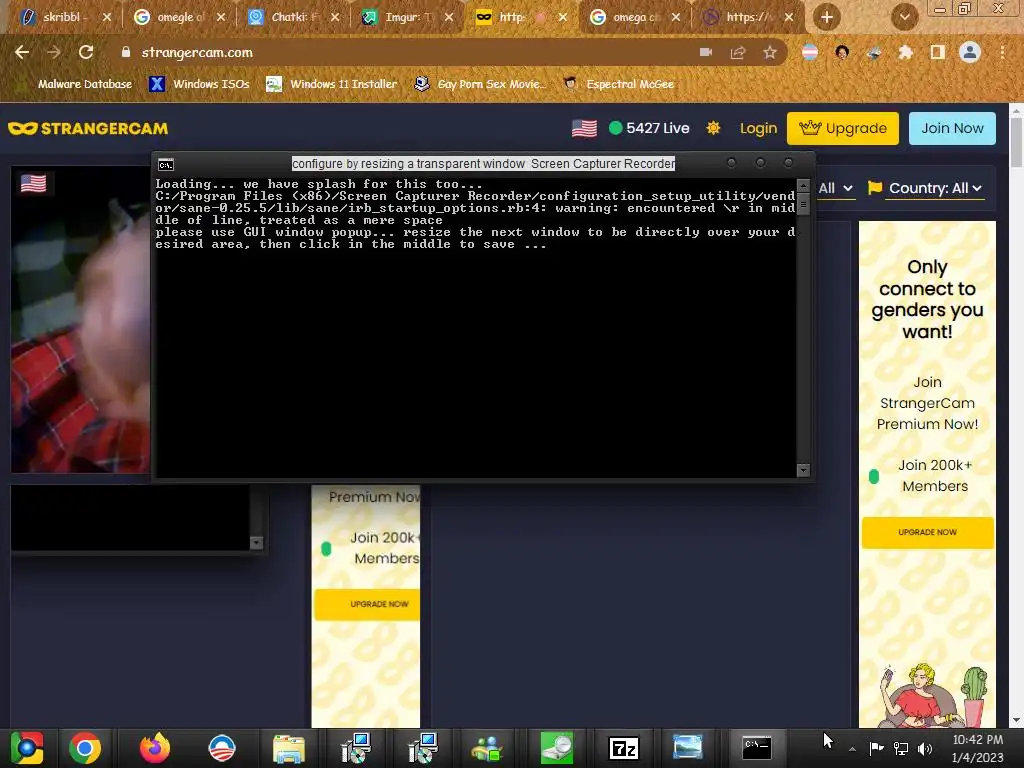Open File Explorer folder from taskbar
The width and height of the screenshot is (1024, 768).
pos(289,748)
